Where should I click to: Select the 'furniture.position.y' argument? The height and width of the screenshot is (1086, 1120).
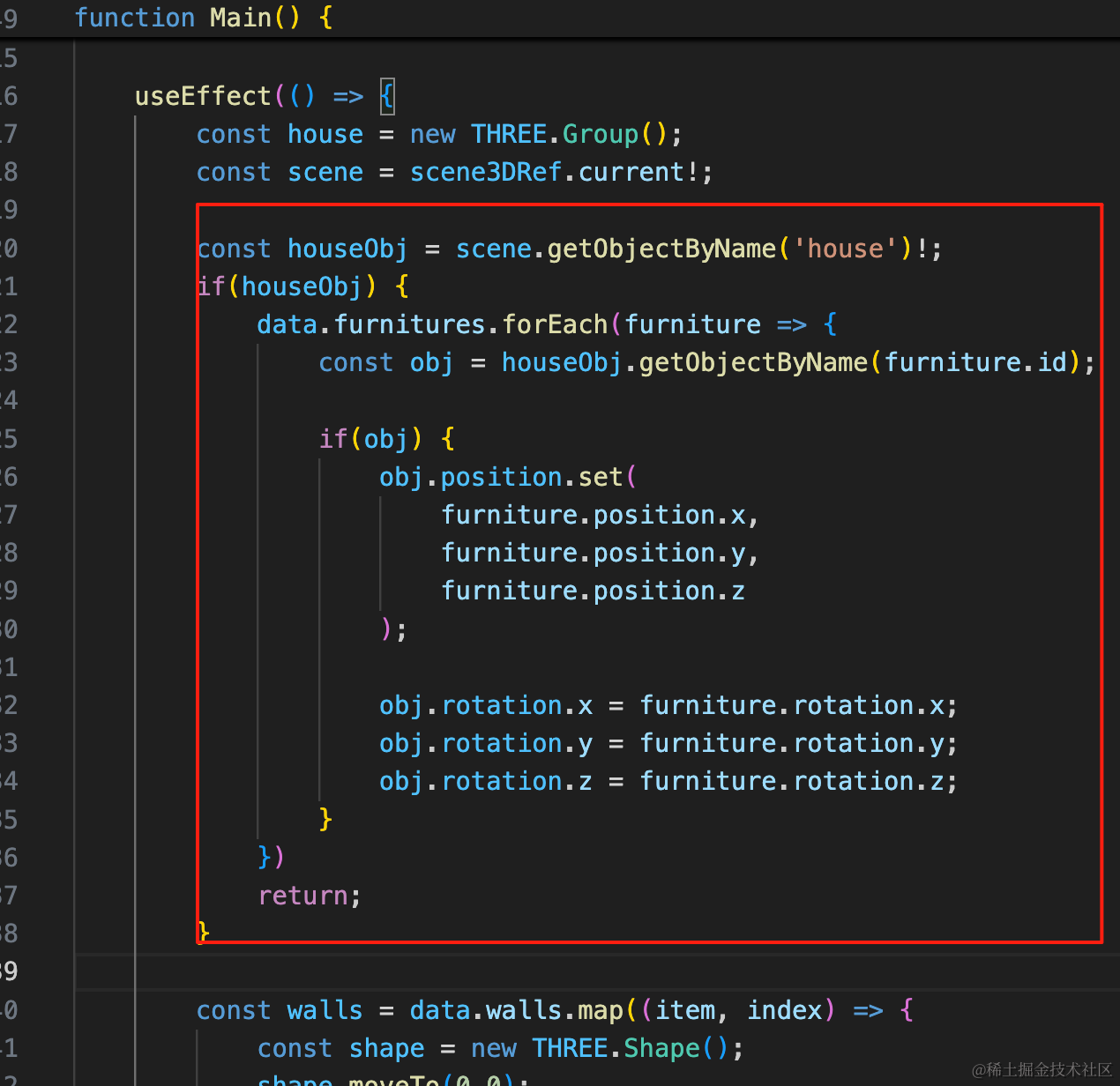[x=594, y=553]
